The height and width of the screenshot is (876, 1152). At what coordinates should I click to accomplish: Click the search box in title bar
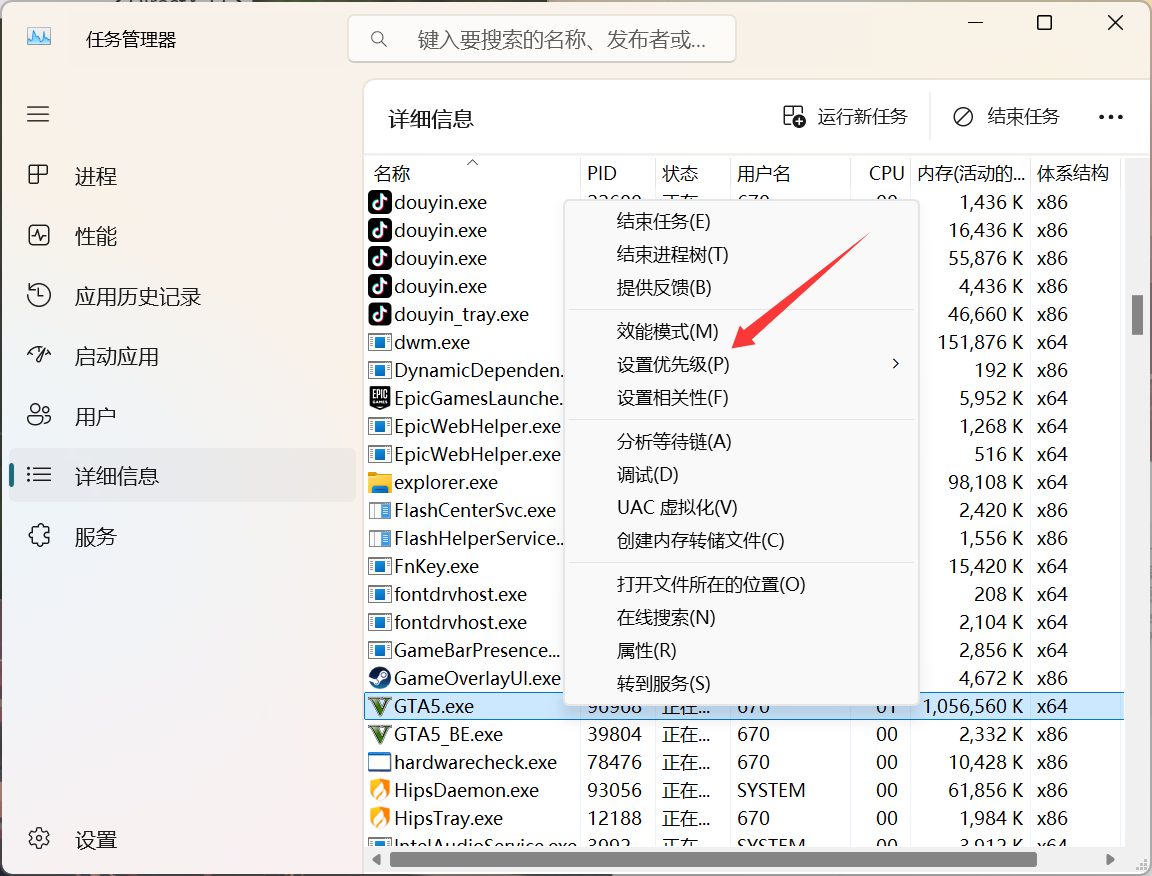pyautogui.click(x=542, y=40)
